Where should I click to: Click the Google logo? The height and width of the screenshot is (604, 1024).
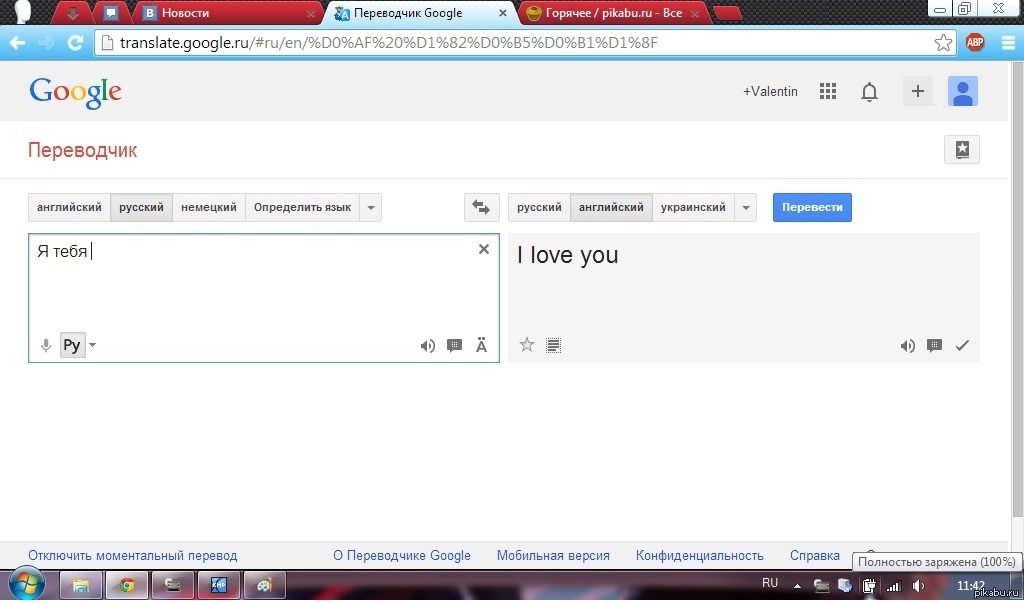click(76, 93)
